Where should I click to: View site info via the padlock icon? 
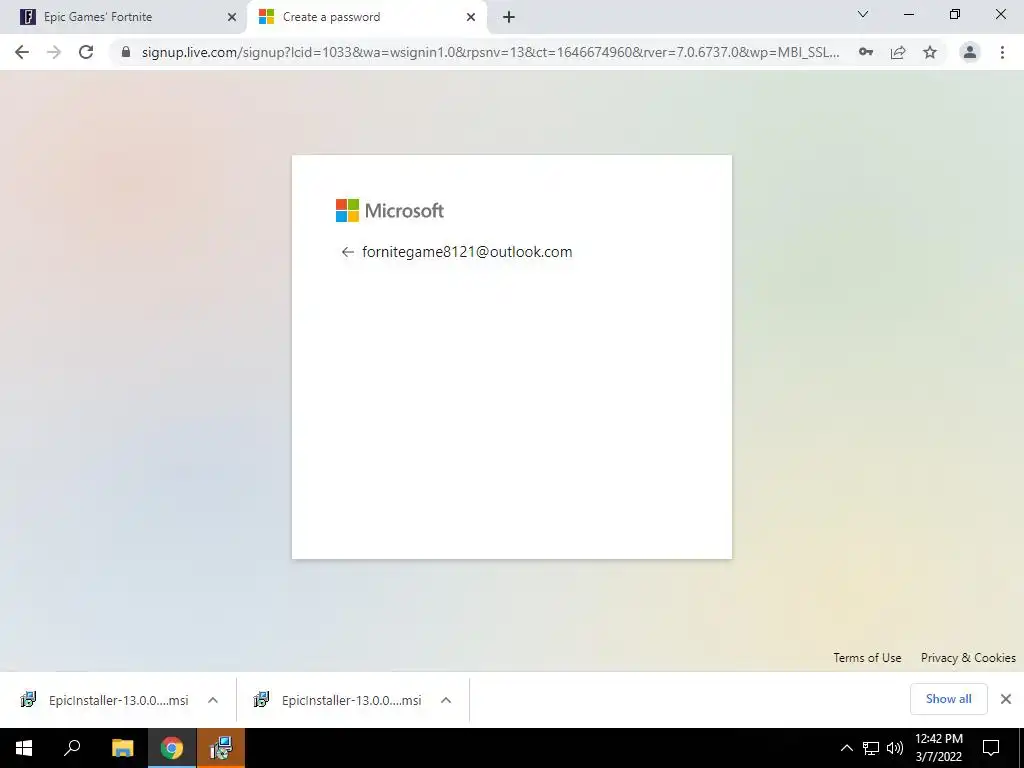pos(126,52)
